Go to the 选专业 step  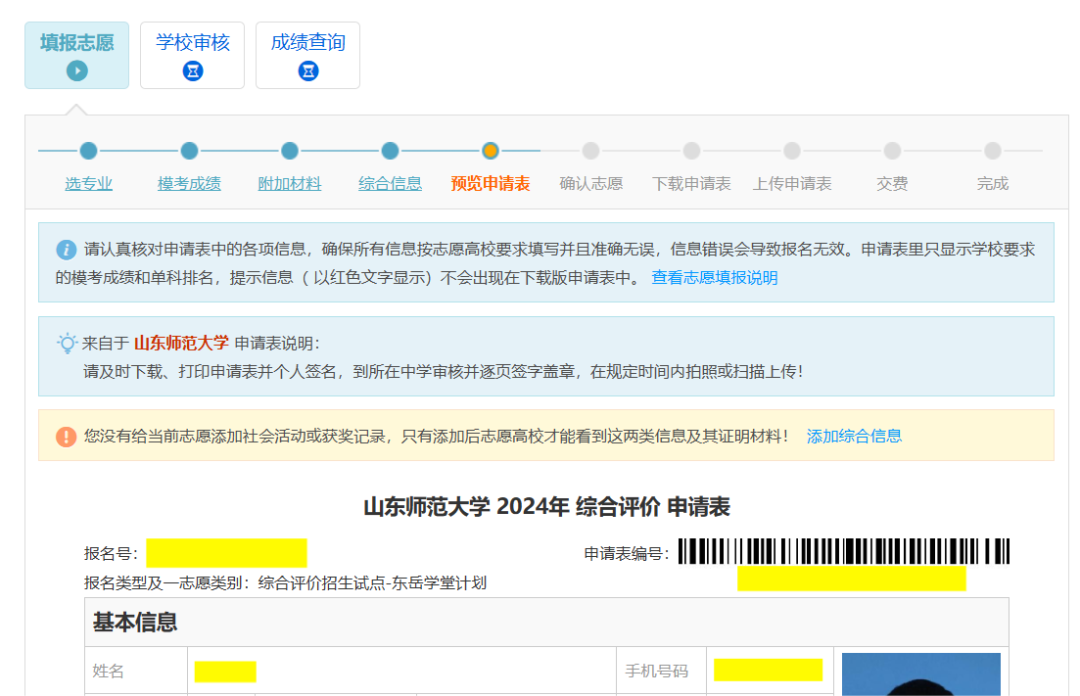(89, 184)
